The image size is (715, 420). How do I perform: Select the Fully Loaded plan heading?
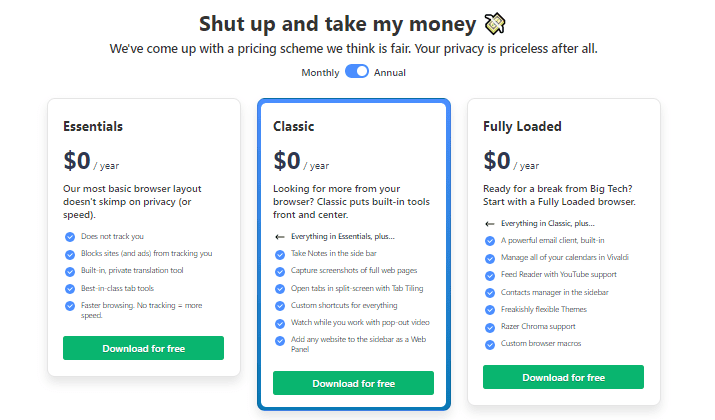pyautogui.click(x=522, y=126)
